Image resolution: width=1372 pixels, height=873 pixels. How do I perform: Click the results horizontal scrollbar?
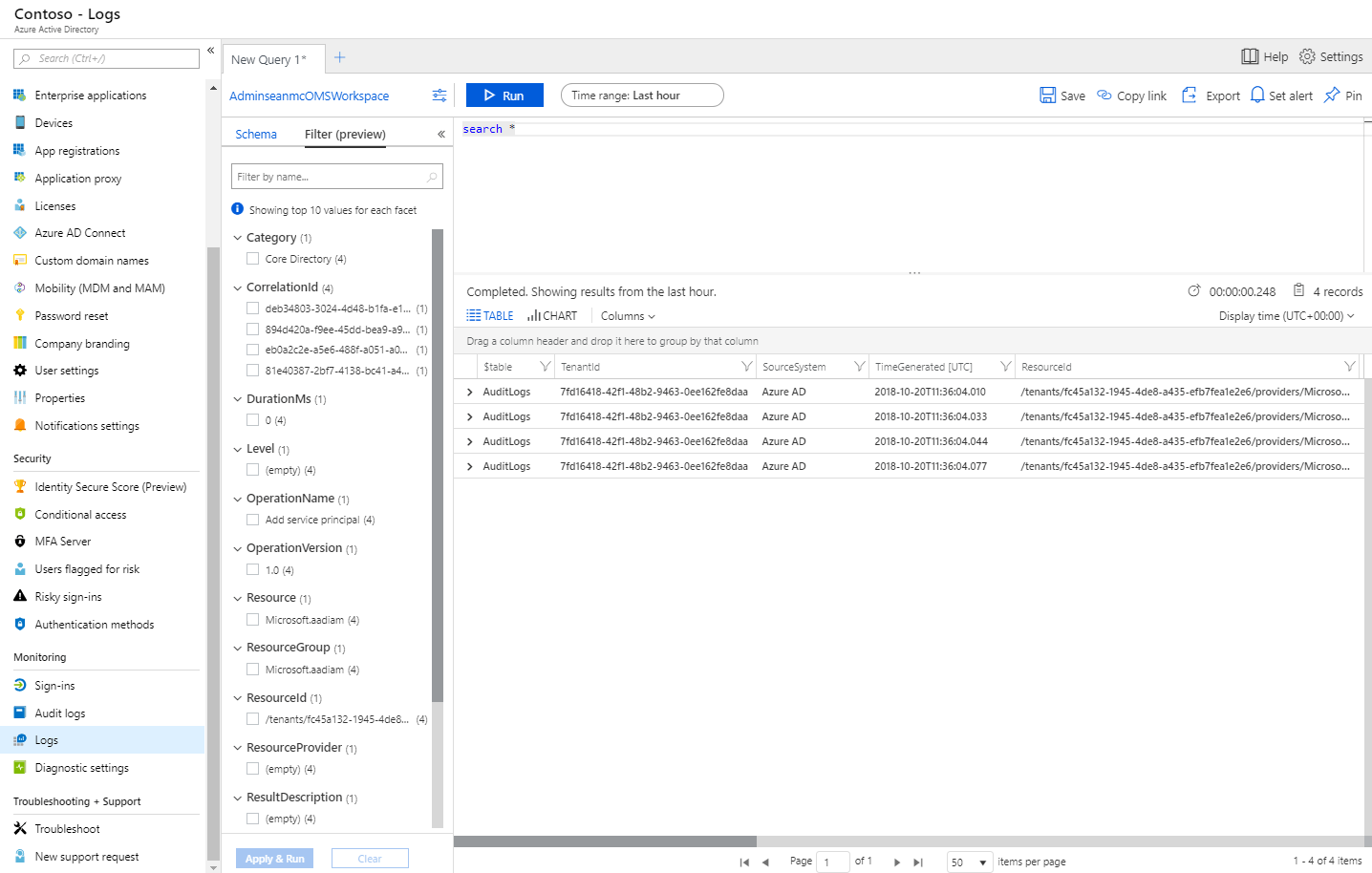coord(605,841)
